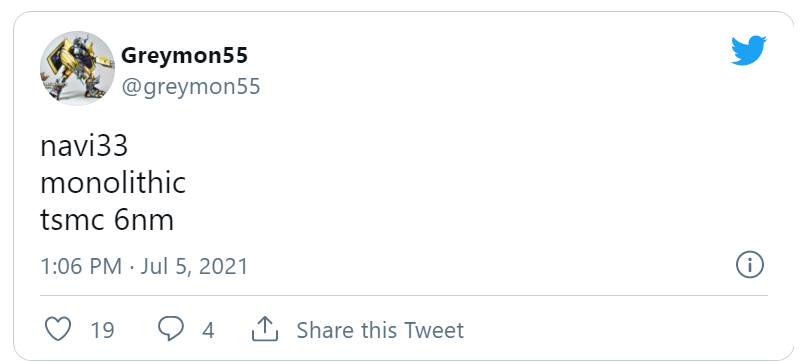Select Share this Tweet
The width and height of the screenshot is (810, 362).
tap(380, 330)
